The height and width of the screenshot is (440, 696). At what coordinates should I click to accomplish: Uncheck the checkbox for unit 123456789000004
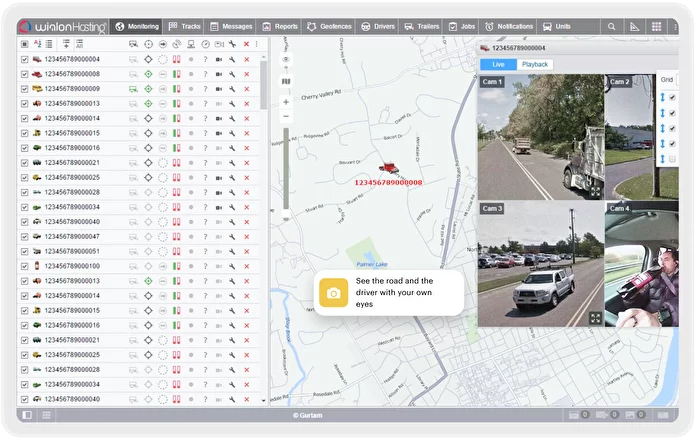pyautogui.click(x=25, y=59)
